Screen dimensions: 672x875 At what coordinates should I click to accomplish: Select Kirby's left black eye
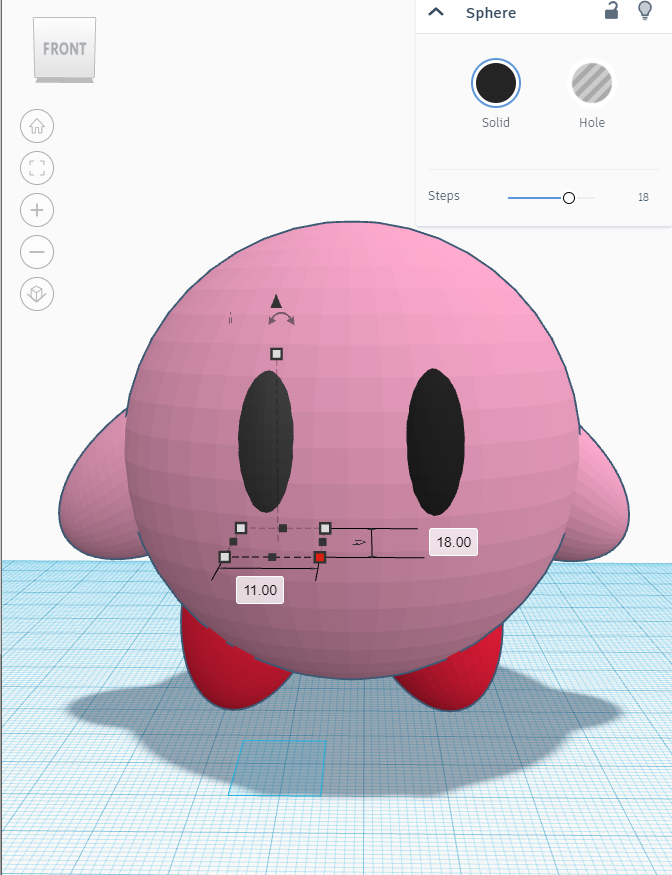tap(266, 441)
